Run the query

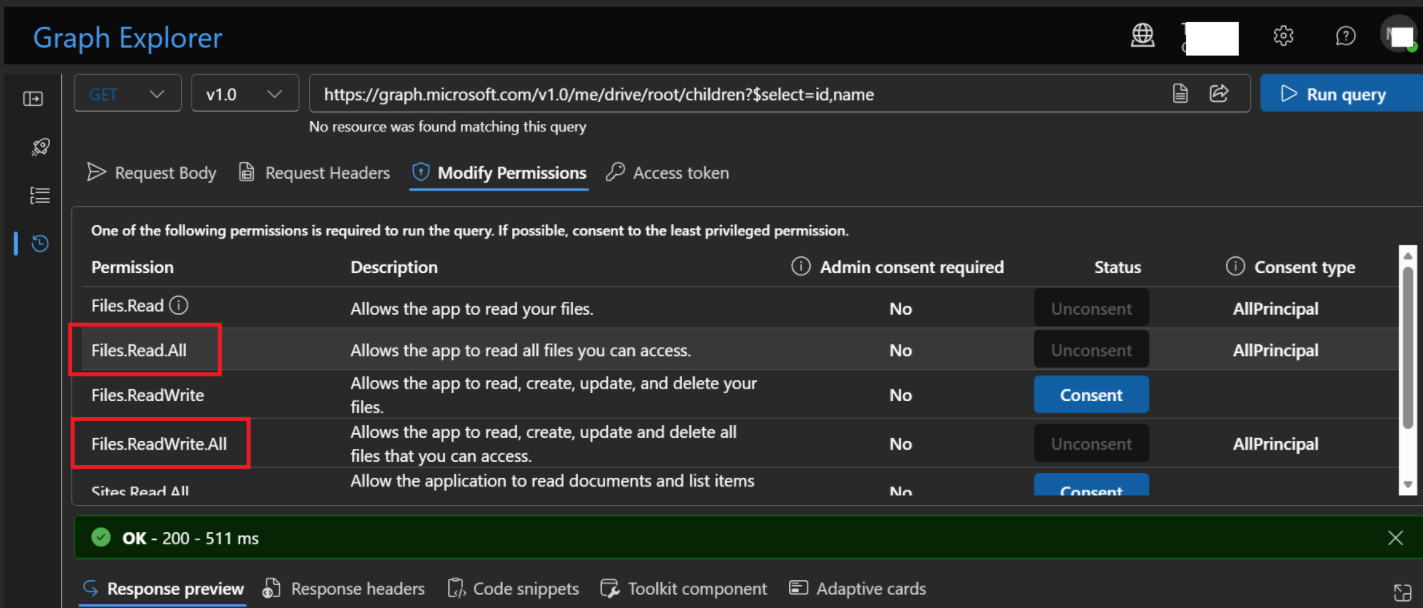pos(1341,94)
